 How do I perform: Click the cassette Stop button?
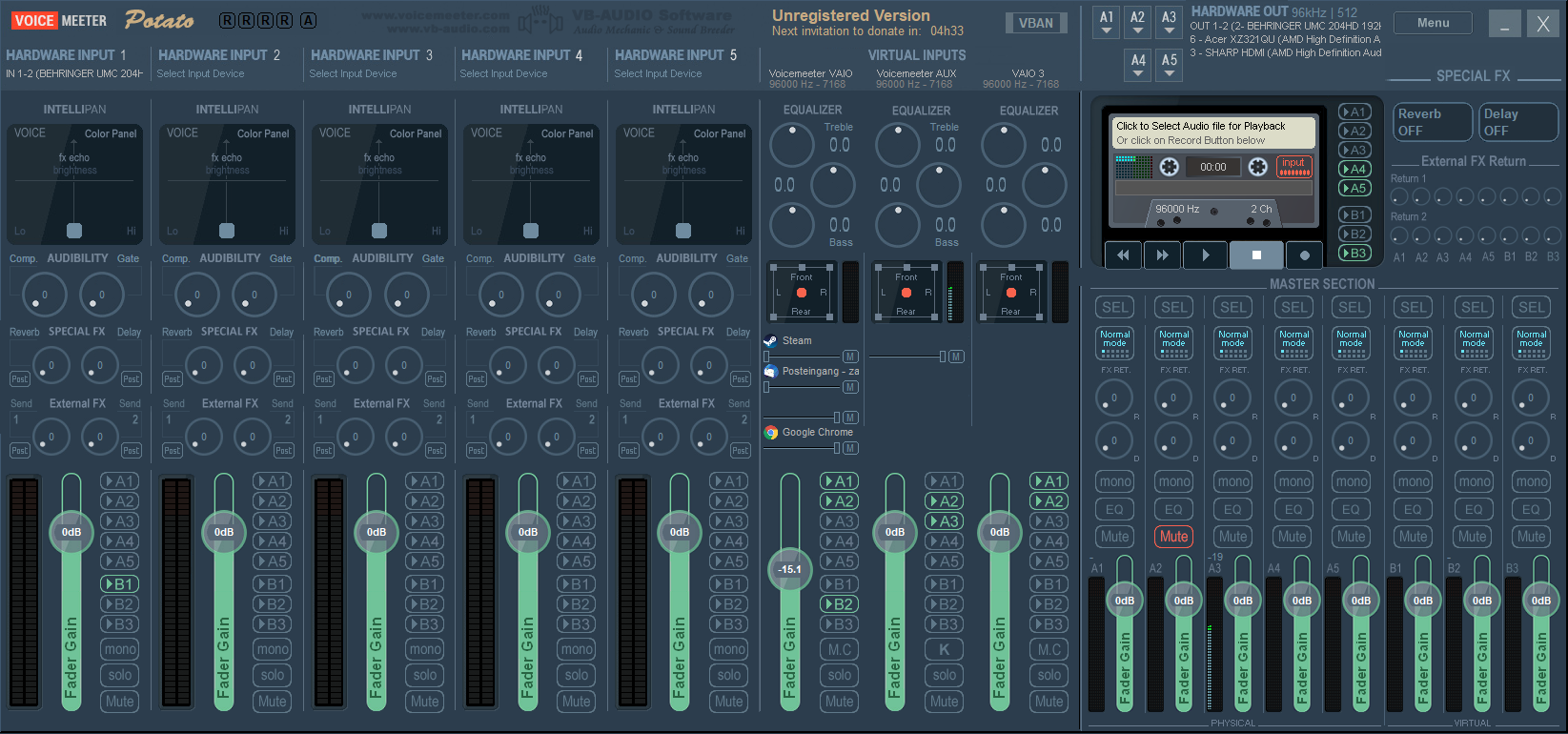[x=1256, y=255]
